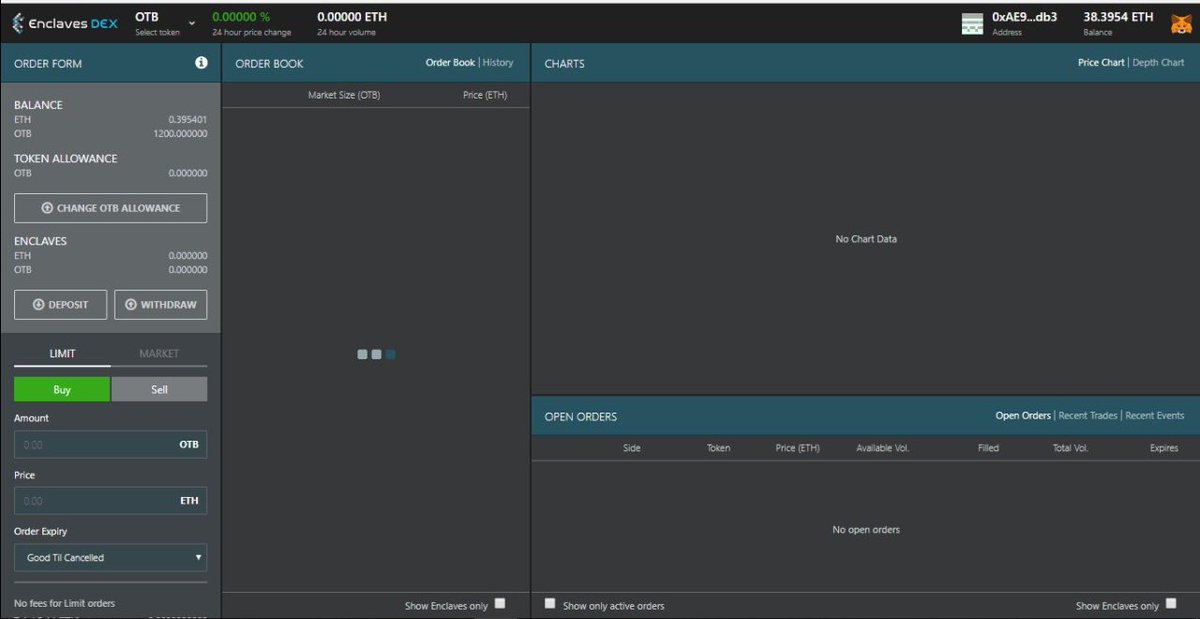Toggle Show Enclaves only in Order Book

point(500,603)
